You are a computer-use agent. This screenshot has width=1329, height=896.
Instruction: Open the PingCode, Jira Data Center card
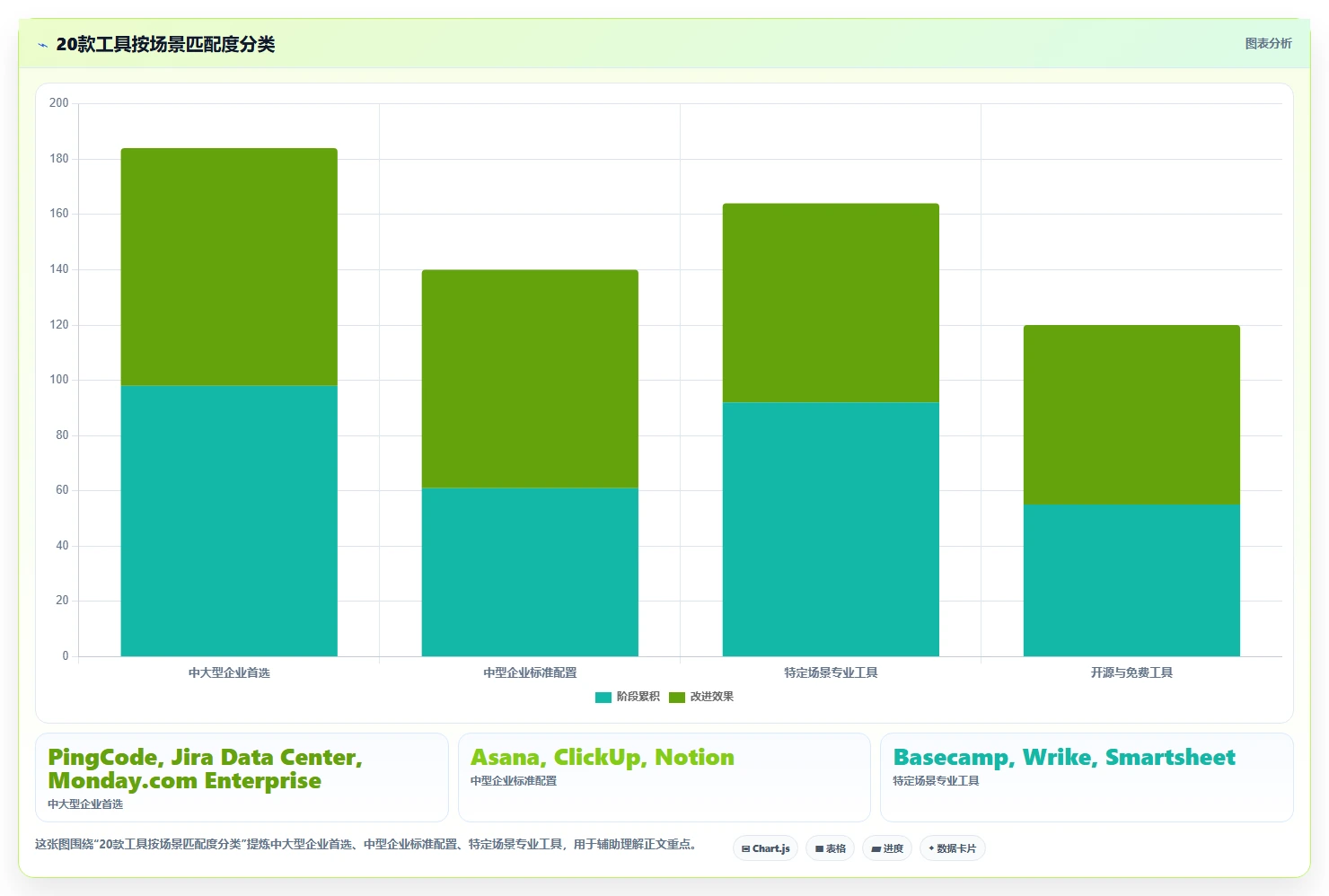[x=242, y=777]
